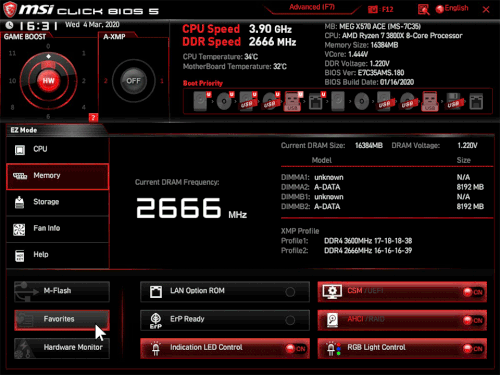This screenshot has height=375, width=500.
Task: Click the DIMMB1: unknown row
Action: point(382,197)
